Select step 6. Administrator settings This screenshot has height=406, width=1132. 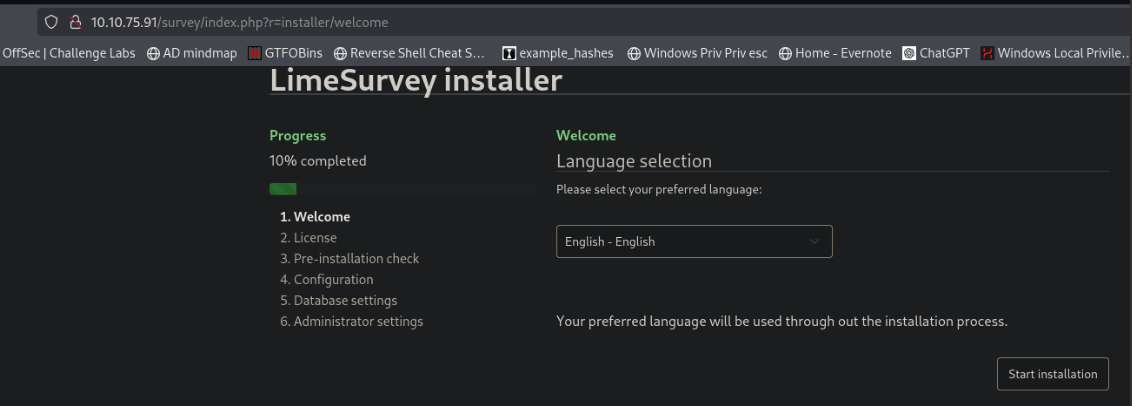[352, 321]
